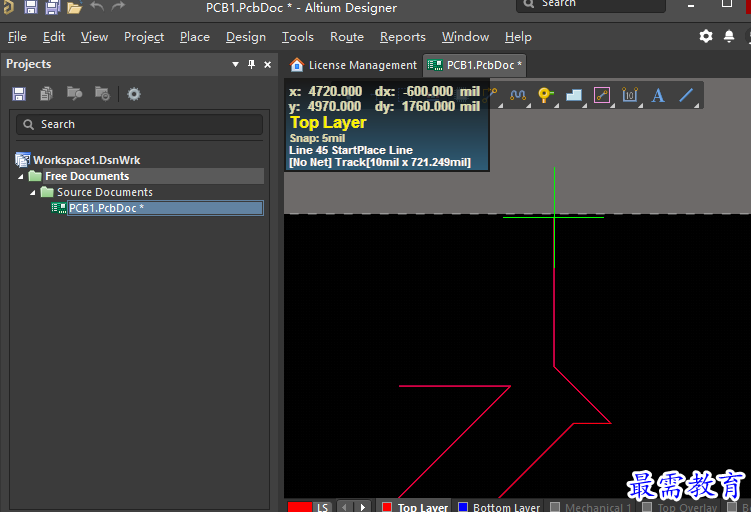Expand Place Track tool submenu arrow

pos(613,106)
